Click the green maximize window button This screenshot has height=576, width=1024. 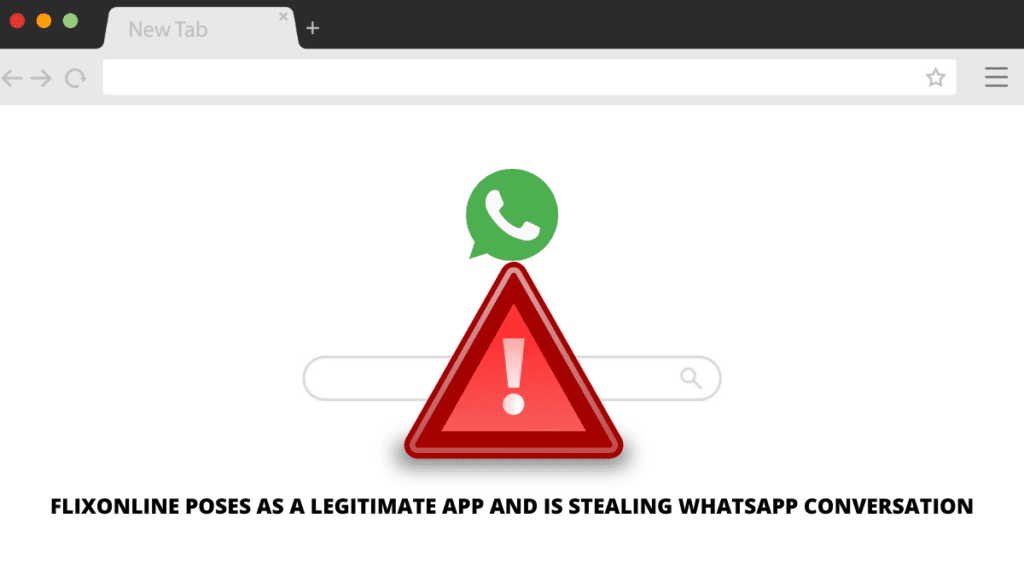[x=71, y=21]
